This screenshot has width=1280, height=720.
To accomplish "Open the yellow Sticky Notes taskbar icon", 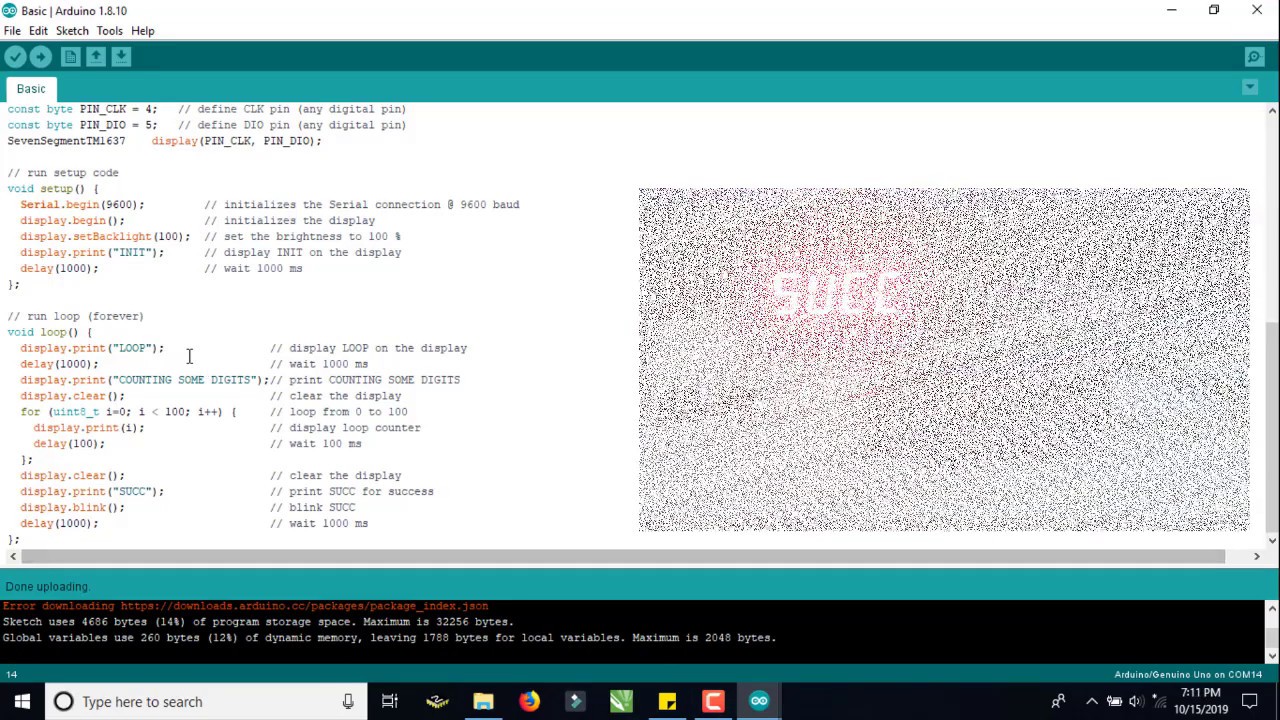I will pyautogui.click(x=667, y=702).
